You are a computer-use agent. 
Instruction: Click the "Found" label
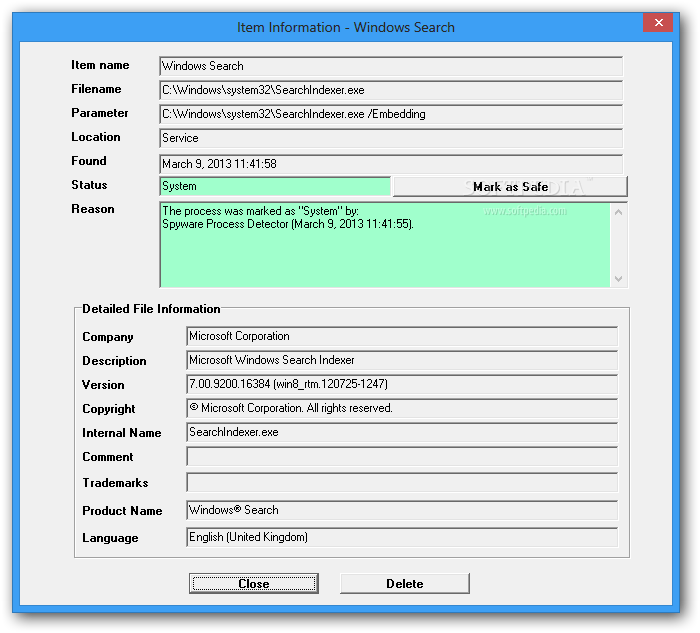pos(89,161)
